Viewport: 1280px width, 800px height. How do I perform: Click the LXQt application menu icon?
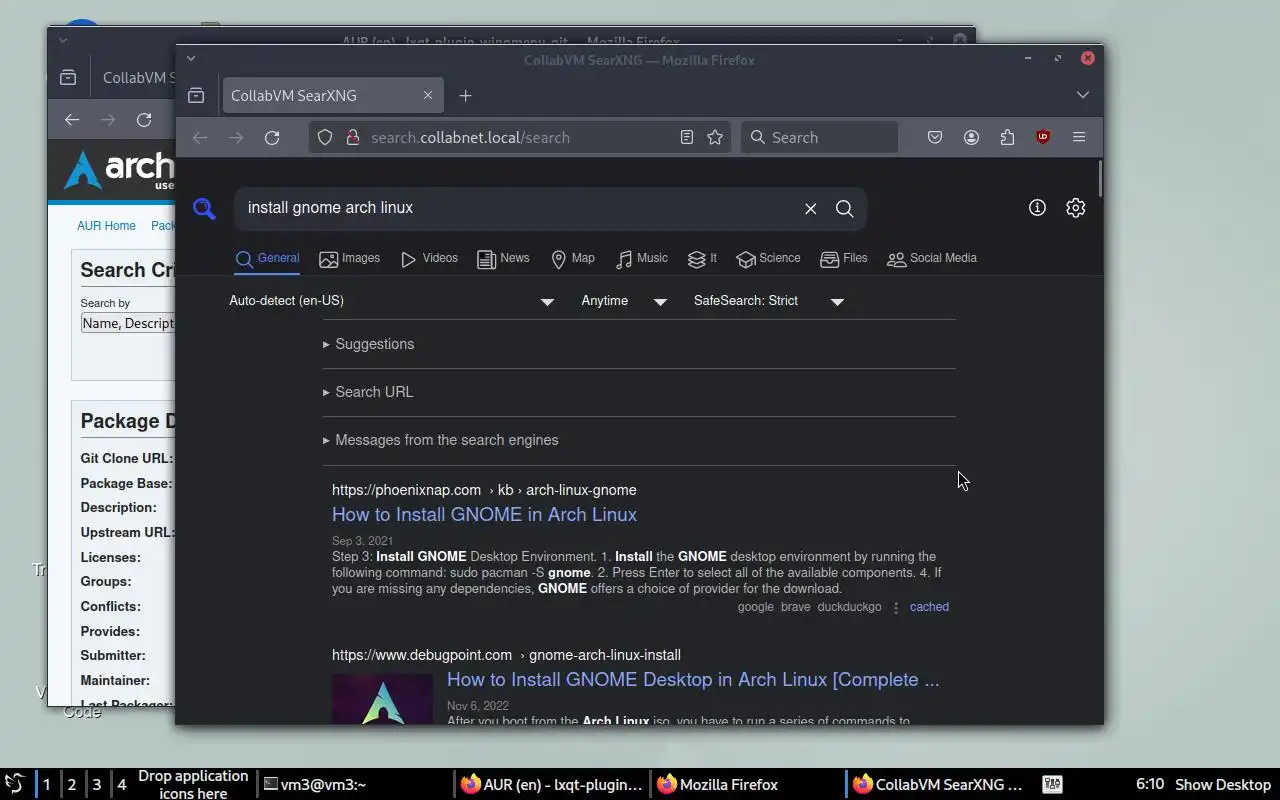[14, 784]
